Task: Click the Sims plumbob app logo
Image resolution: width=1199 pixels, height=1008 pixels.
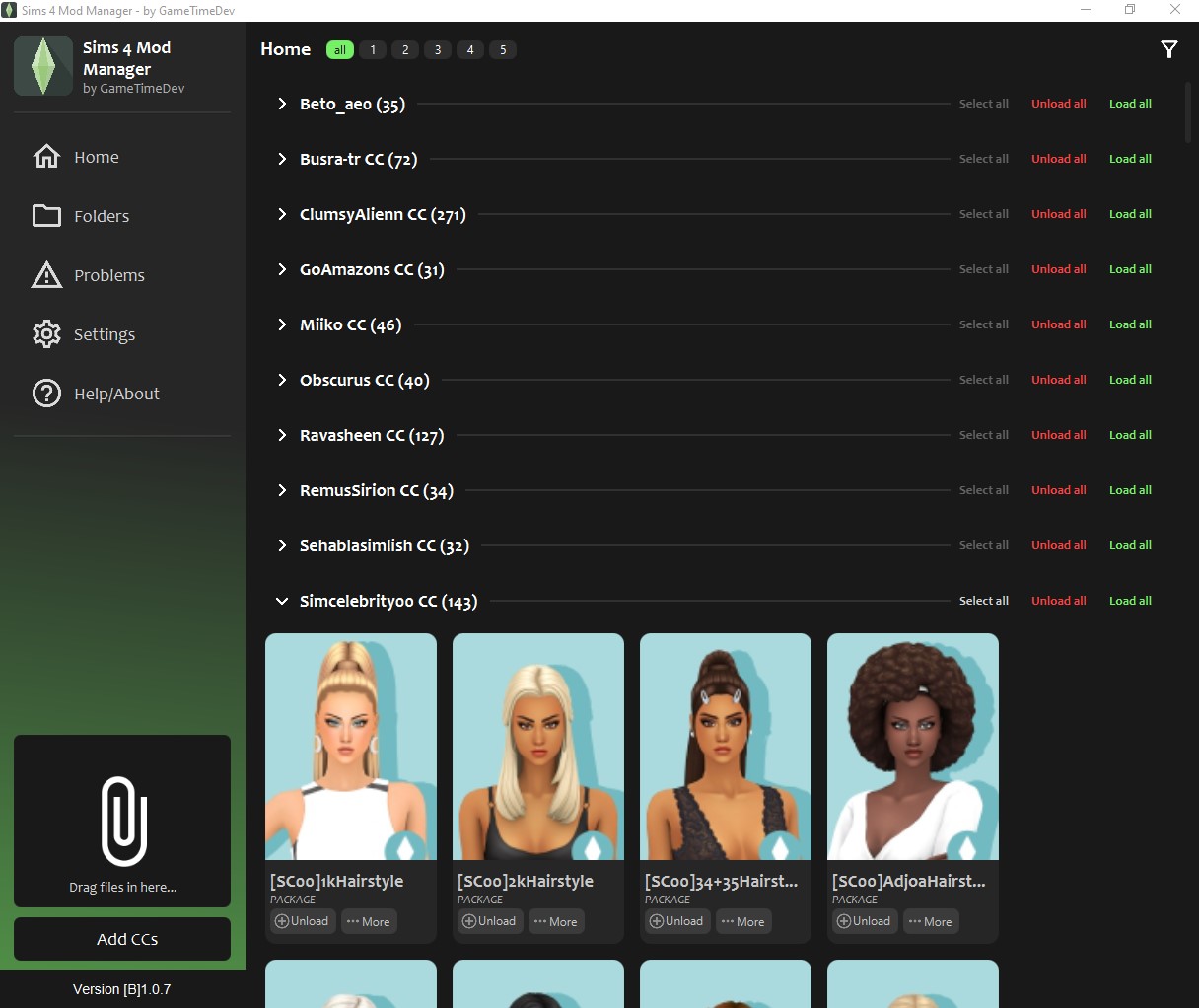Action: [x=43, y=66]
